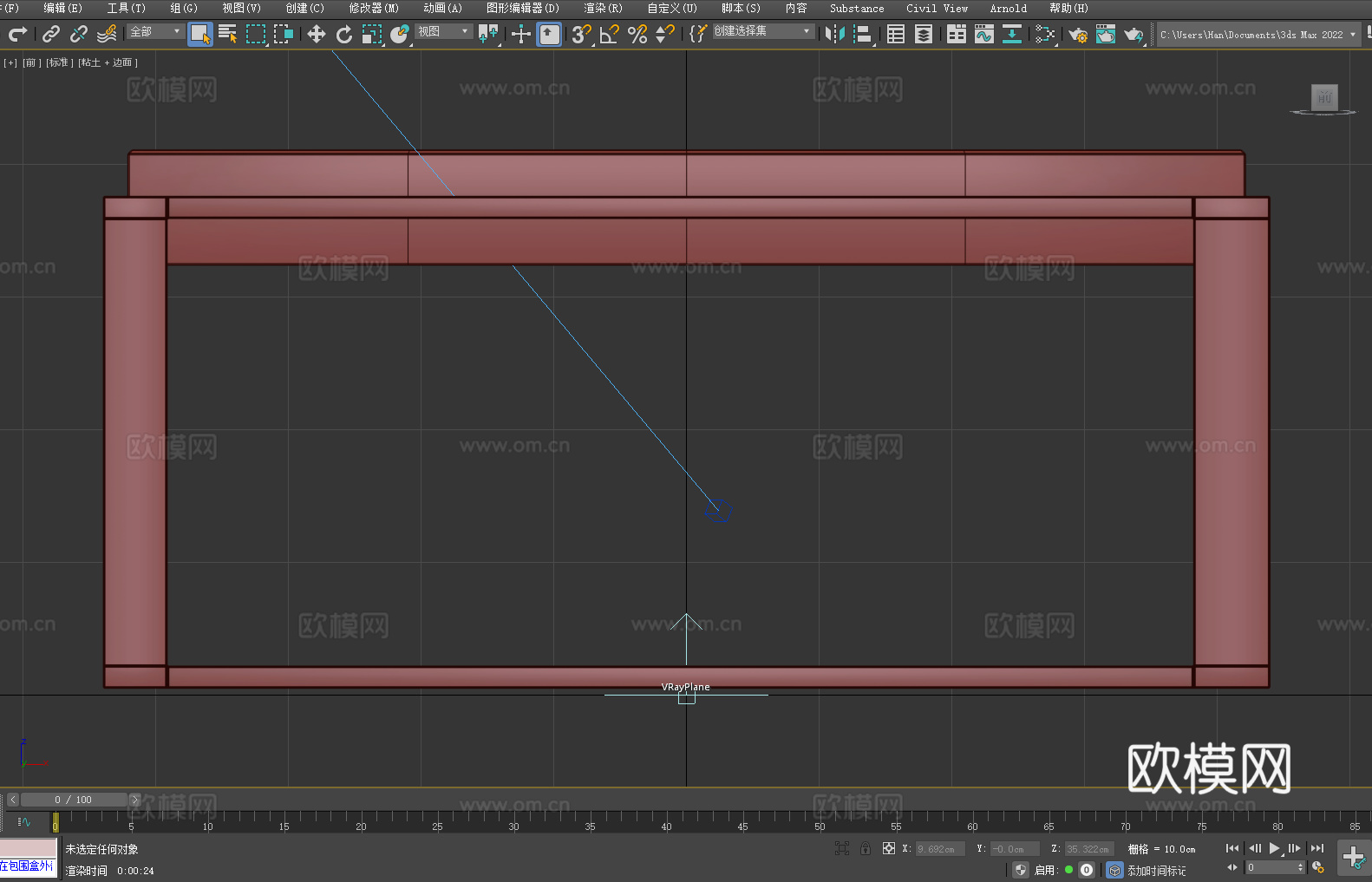
Task: Click the Mirror tool icon
Action: coord(835,34)
